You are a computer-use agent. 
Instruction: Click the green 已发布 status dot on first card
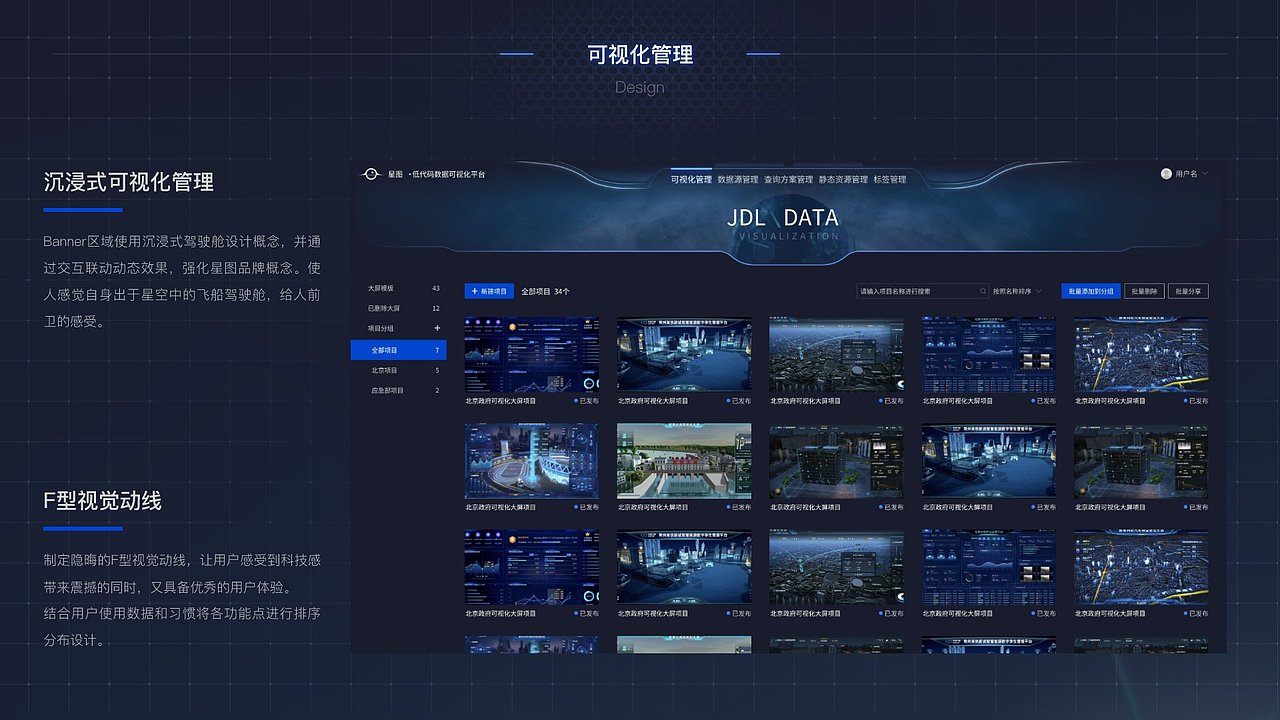(x=575, y=401)
